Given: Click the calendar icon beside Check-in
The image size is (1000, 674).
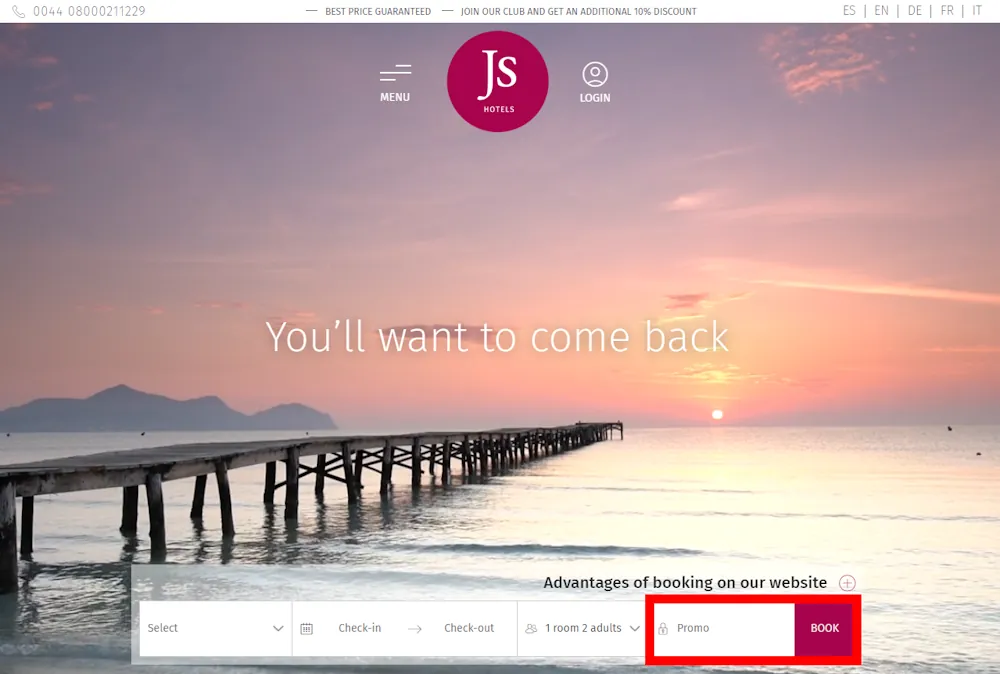Looking at the screenshot, I should [307, 629].
